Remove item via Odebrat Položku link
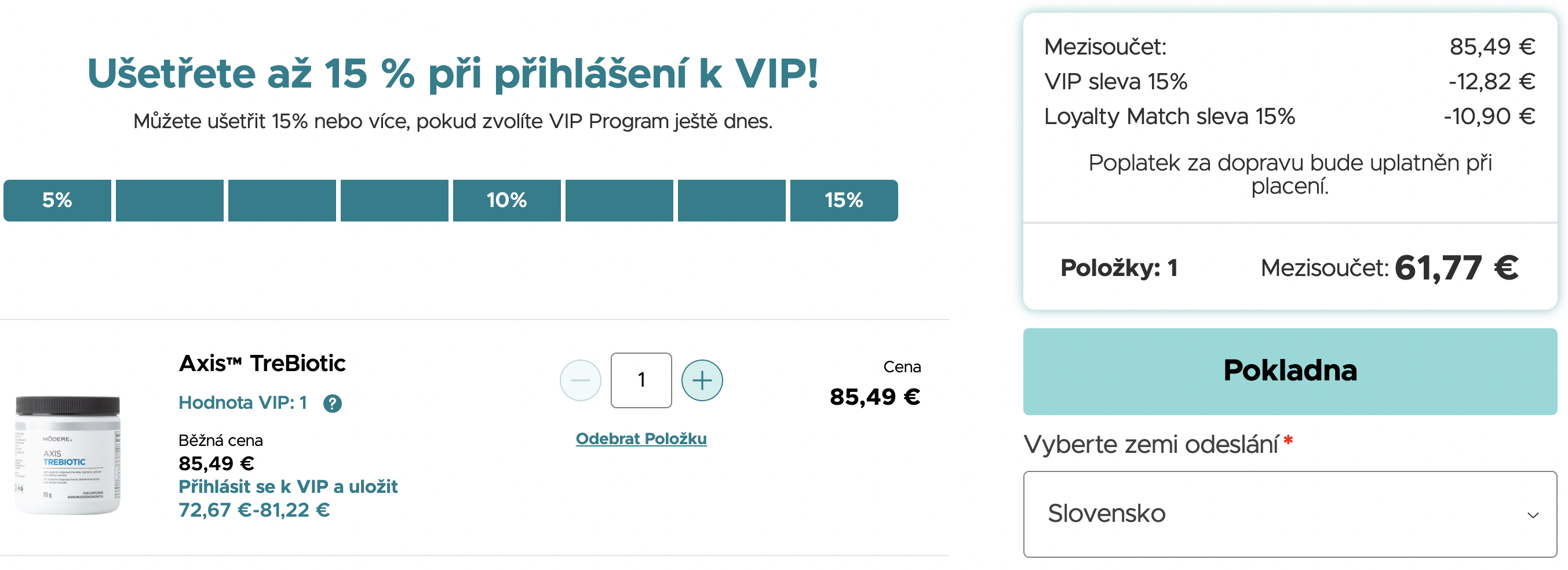This screenshot has height=570, width=1568. 641,438
